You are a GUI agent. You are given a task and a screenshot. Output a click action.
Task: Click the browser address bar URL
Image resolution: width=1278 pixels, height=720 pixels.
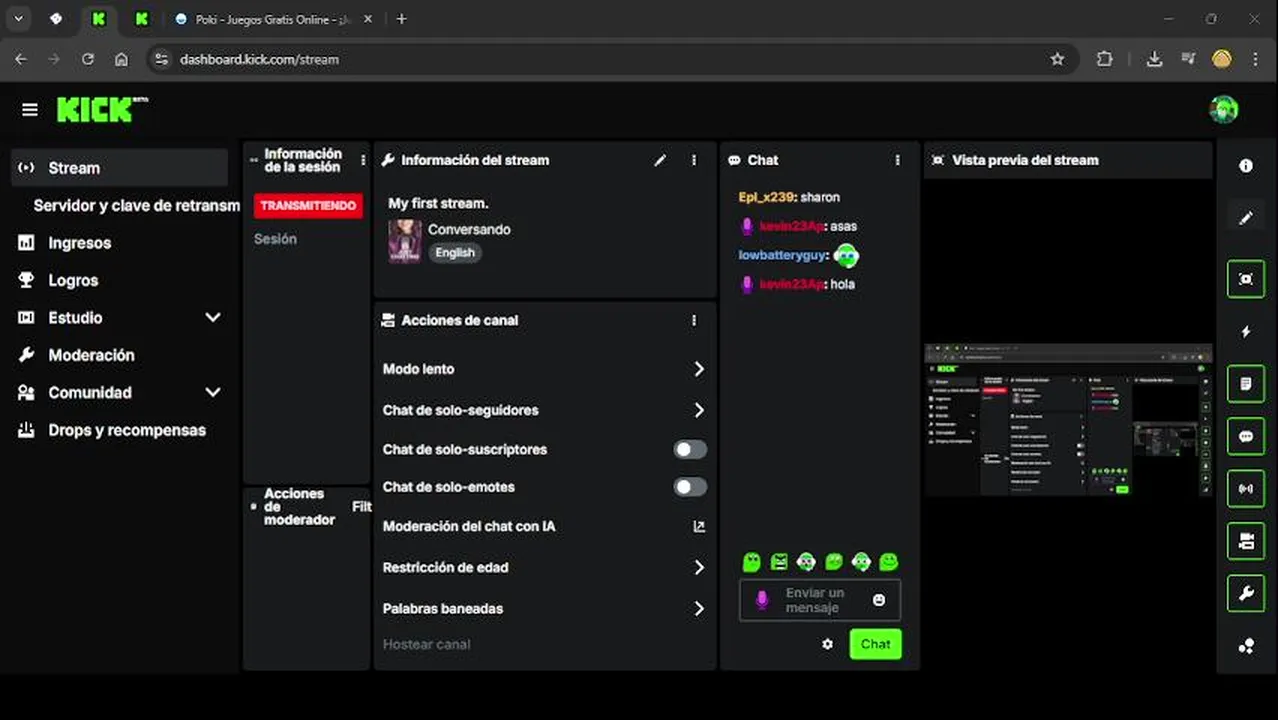point(259,59)
